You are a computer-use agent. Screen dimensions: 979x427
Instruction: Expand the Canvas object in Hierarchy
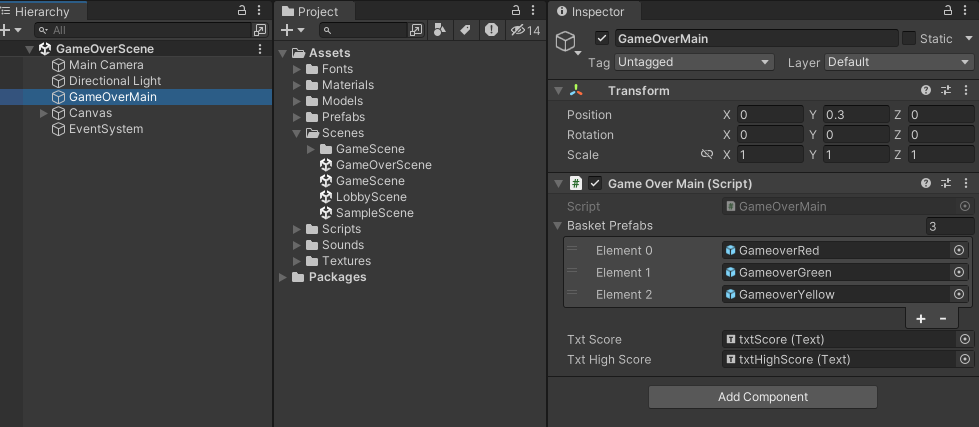coord(43,113)
